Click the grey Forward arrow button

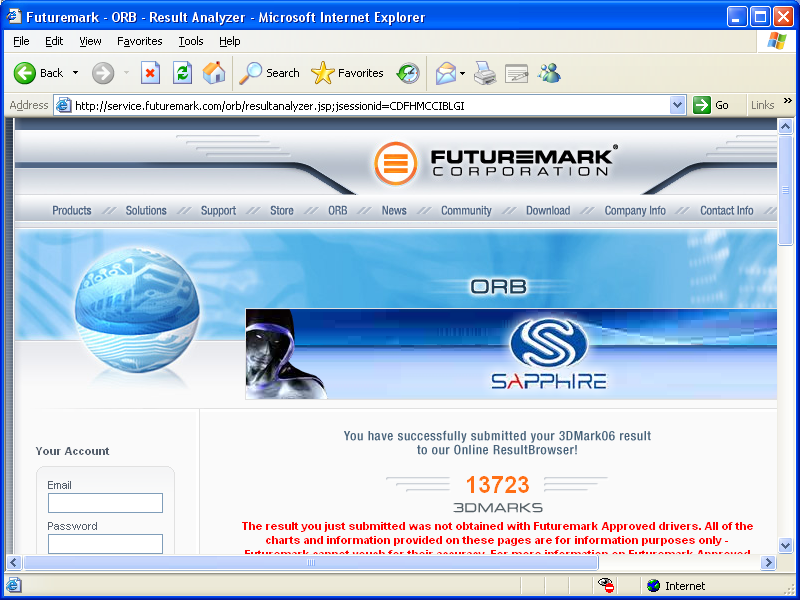(x=103, y=73)
